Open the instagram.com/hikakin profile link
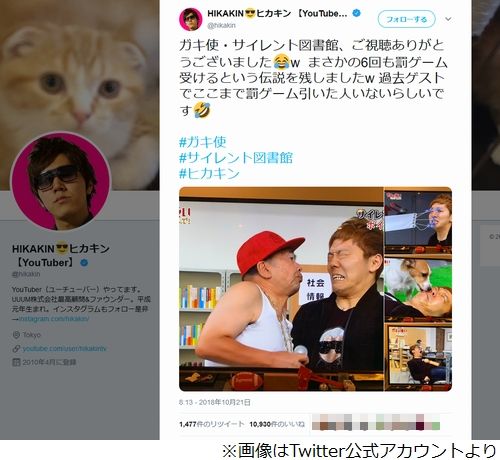 point(54,319)
